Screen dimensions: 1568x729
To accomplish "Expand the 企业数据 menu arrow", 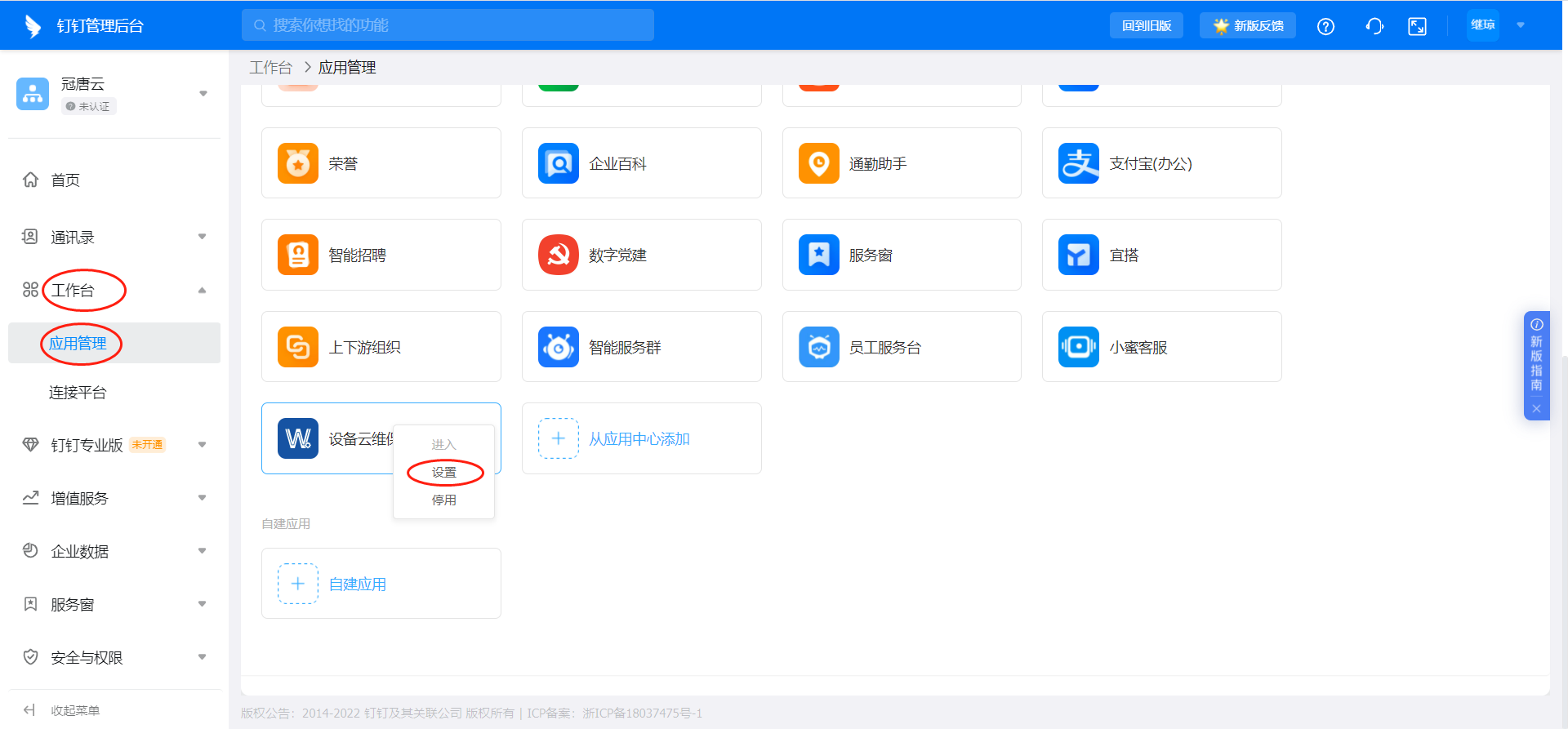I will coord(202,551).
